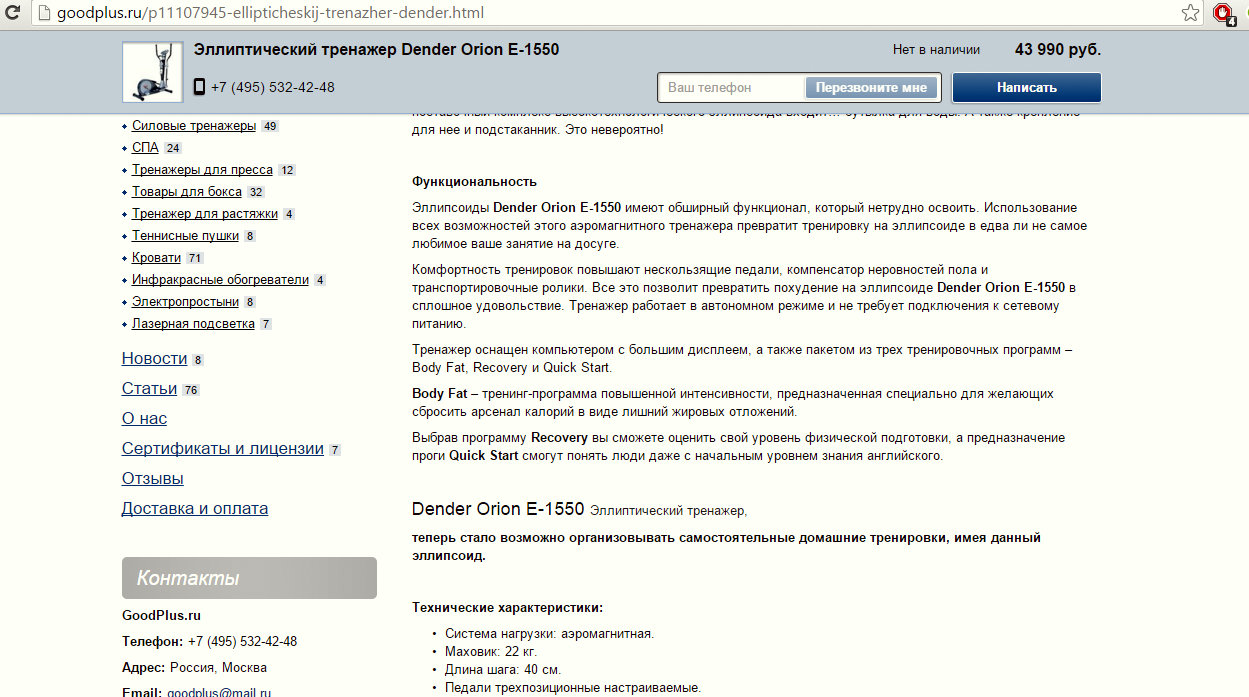Click the bold 'Body Fat' paragraph term
1249x697 pixels.
(x=438, y=394)
